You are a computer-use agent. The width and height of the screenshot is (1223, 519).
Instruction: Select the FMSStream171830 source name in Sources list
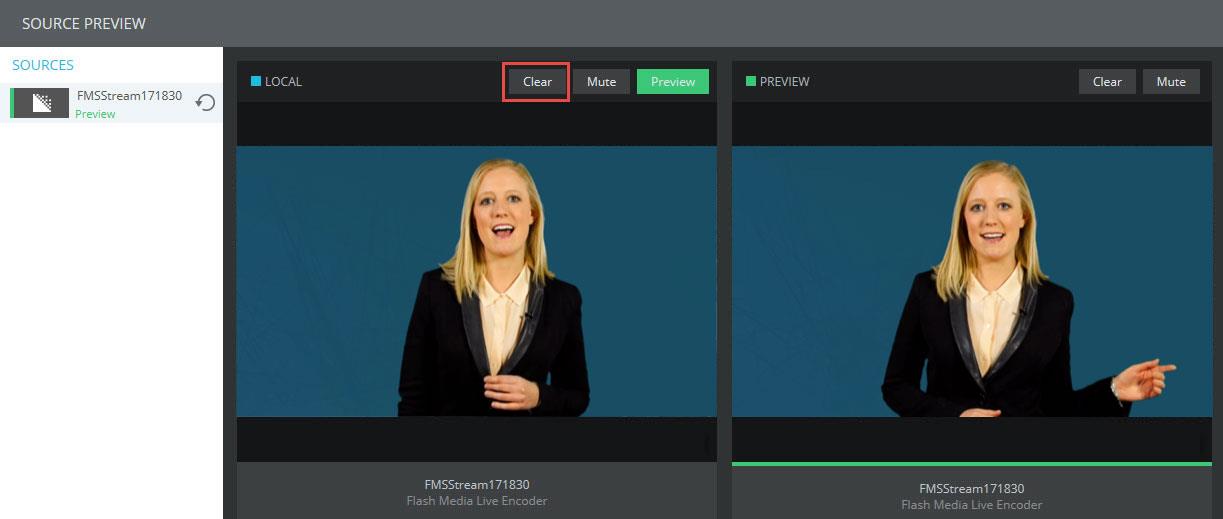point(129,96)
